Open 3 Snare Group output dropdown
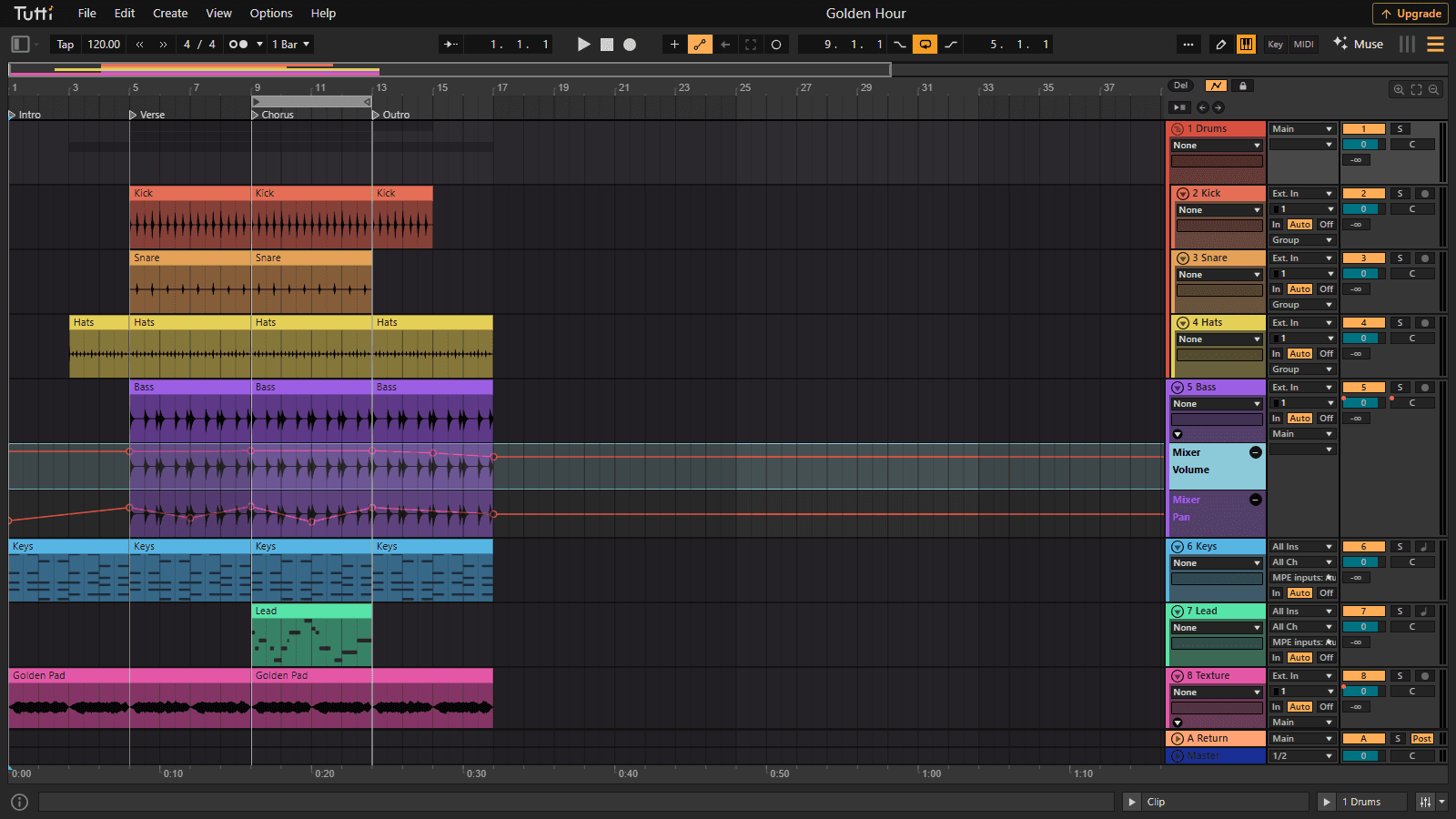The height and width of the screenshot is (819, 1456). coord(1302,305)
